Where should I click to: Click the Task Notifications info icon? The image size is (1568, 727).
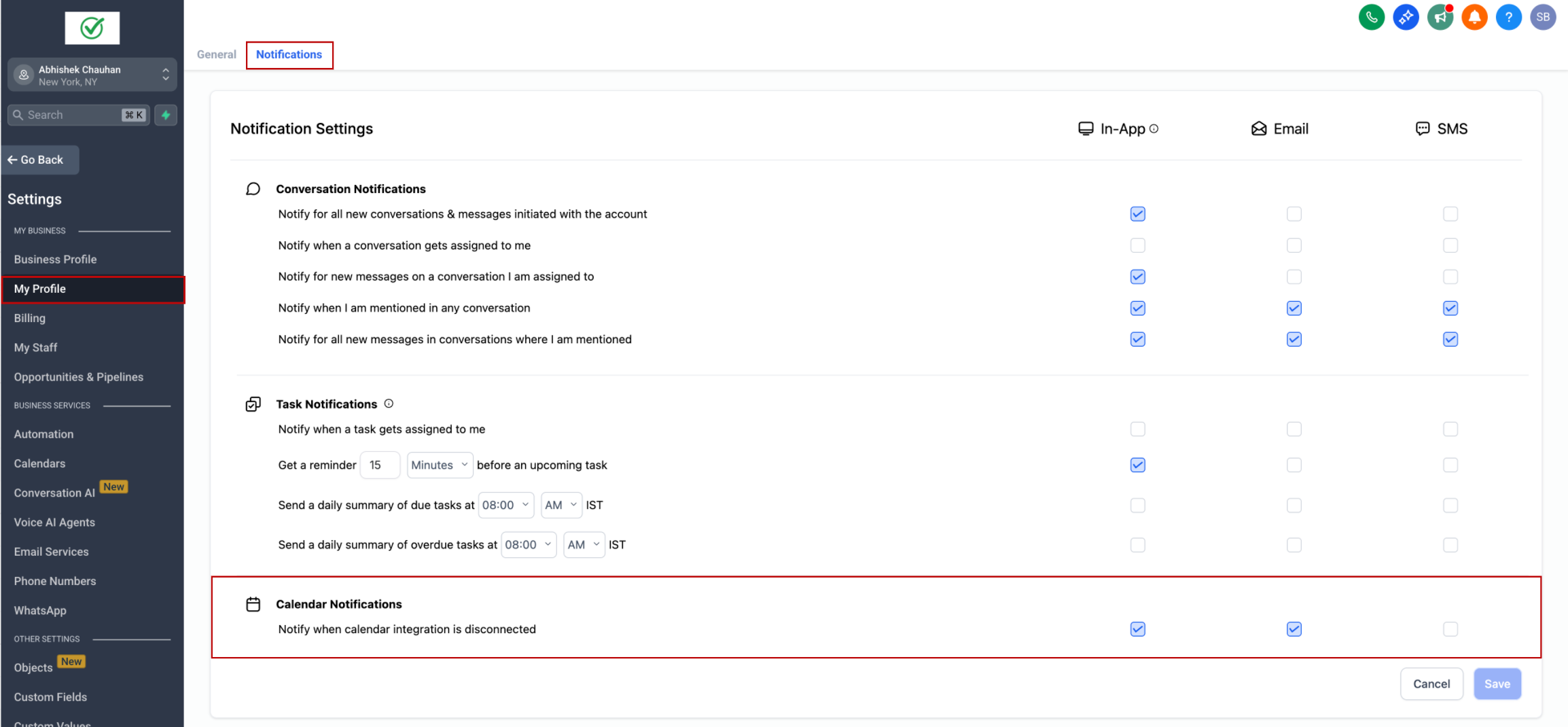389,404
